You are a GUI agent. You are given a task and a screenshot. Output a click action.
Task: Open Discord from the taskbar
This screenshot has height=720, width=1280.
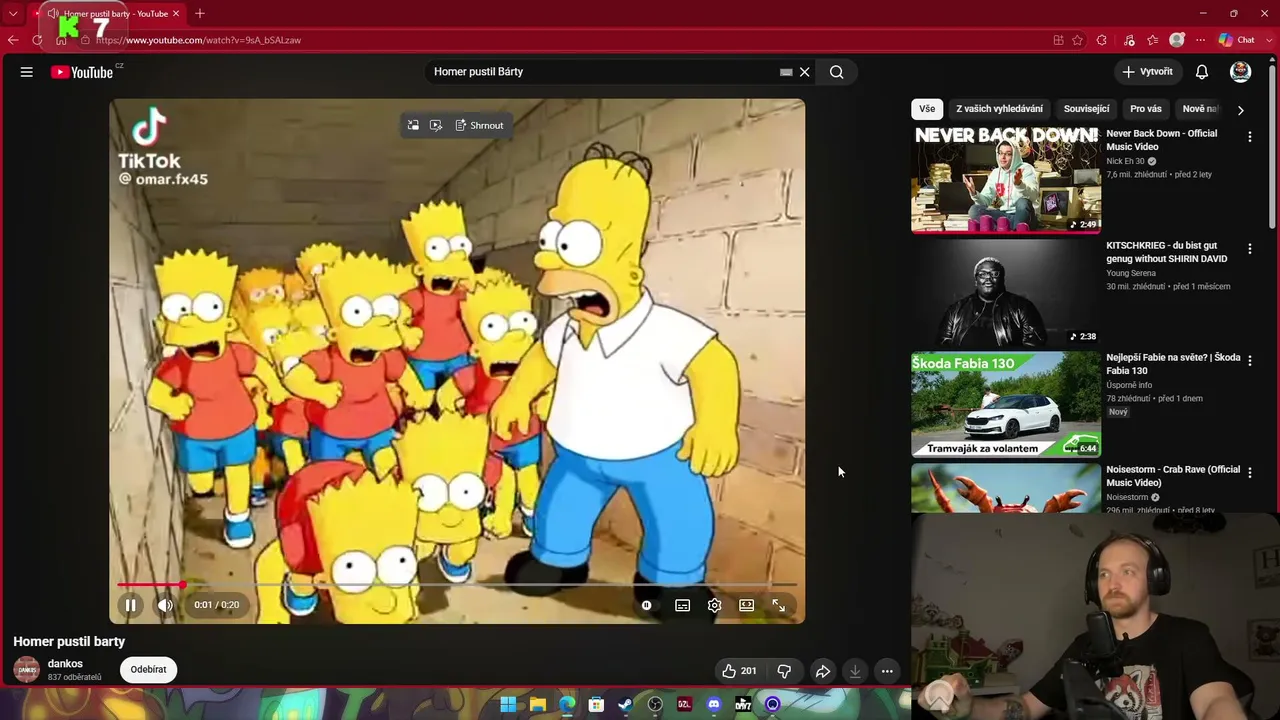tap(713, 704)
